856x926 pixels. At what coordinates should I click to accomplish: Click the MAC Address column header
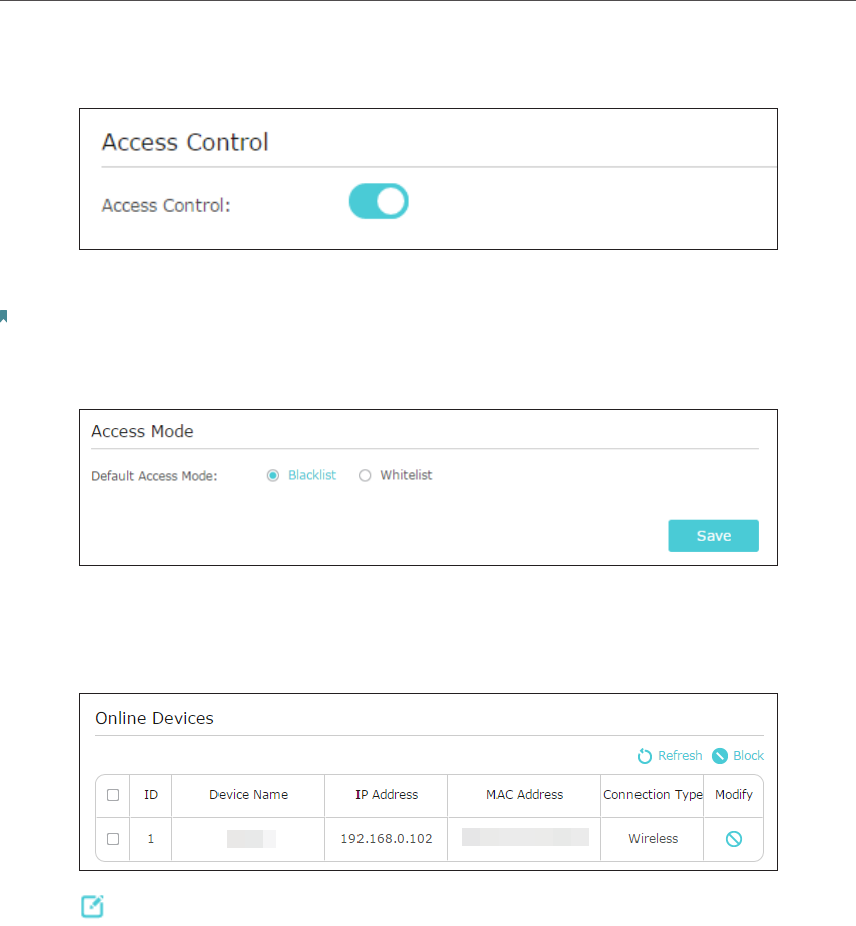[524, 795]
